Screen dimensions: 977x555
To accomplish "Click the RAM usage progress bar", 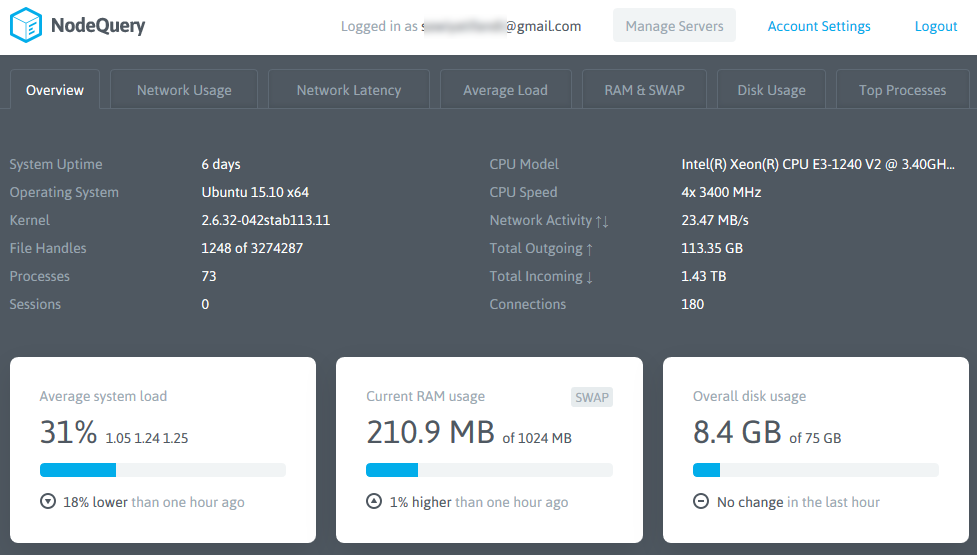I will point(489,470).
